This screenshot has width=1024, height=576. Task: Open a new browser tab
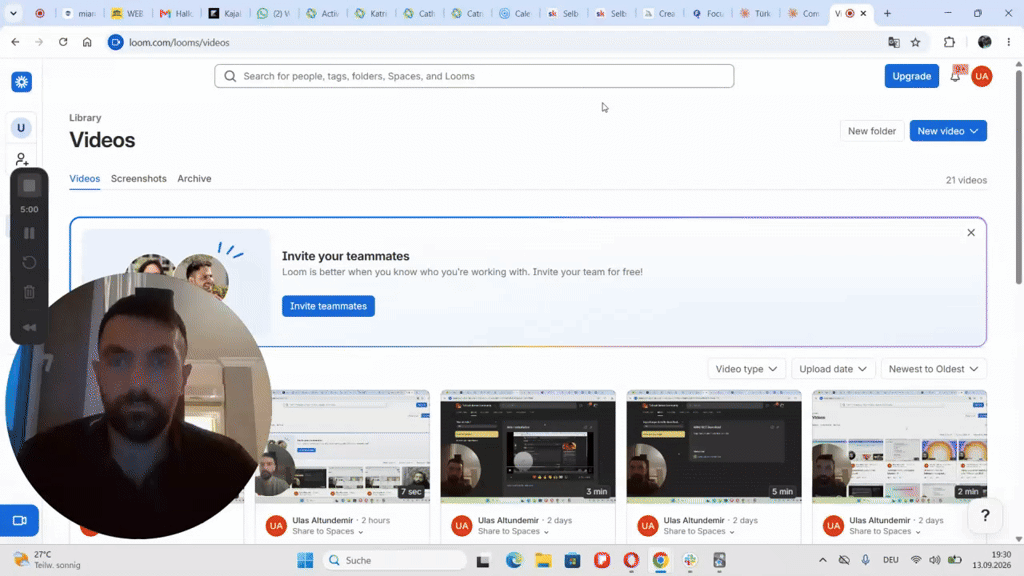tap(887, 13)
